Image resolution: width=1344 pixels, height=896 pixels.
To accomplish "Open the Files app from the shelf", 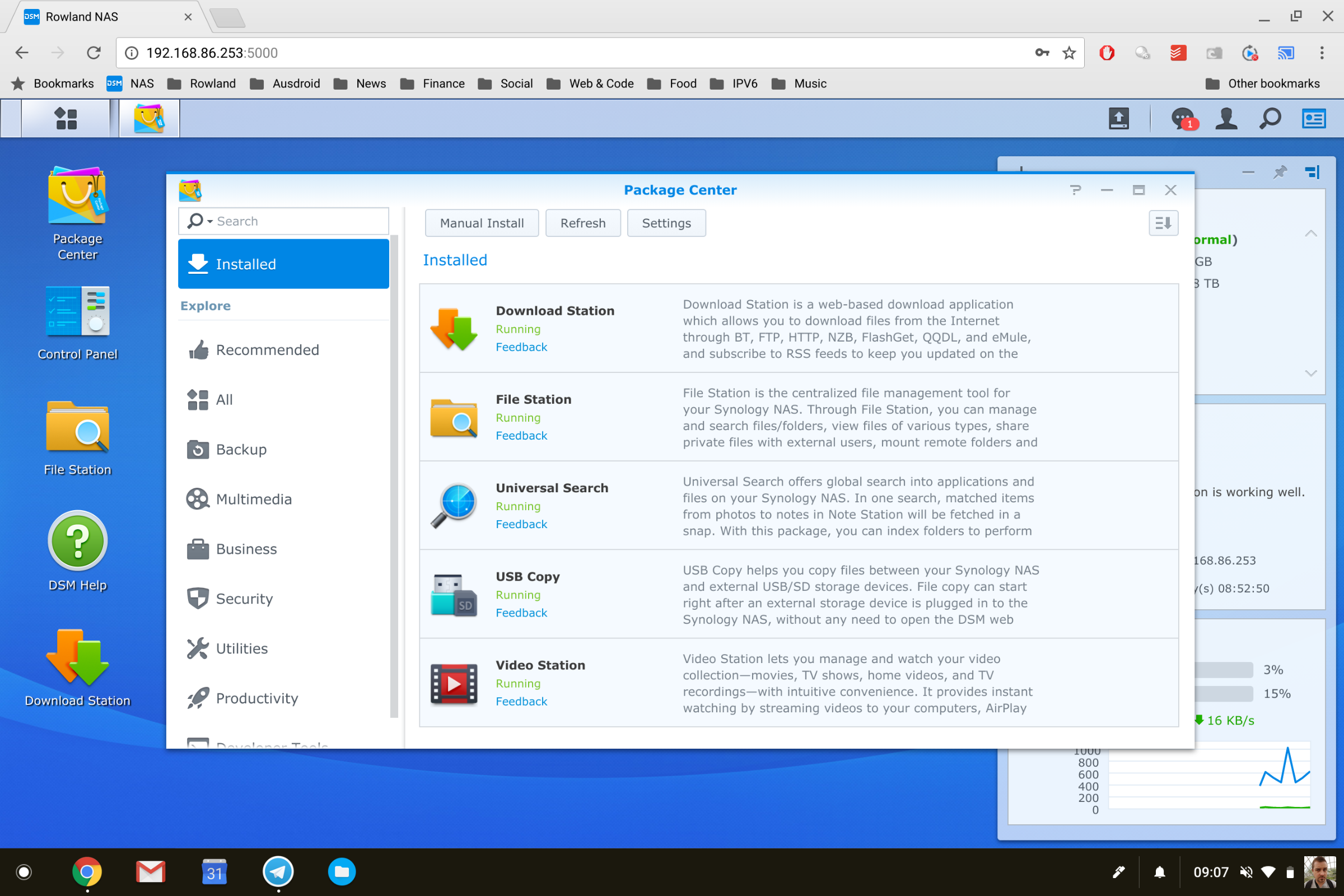I will 342,871.
